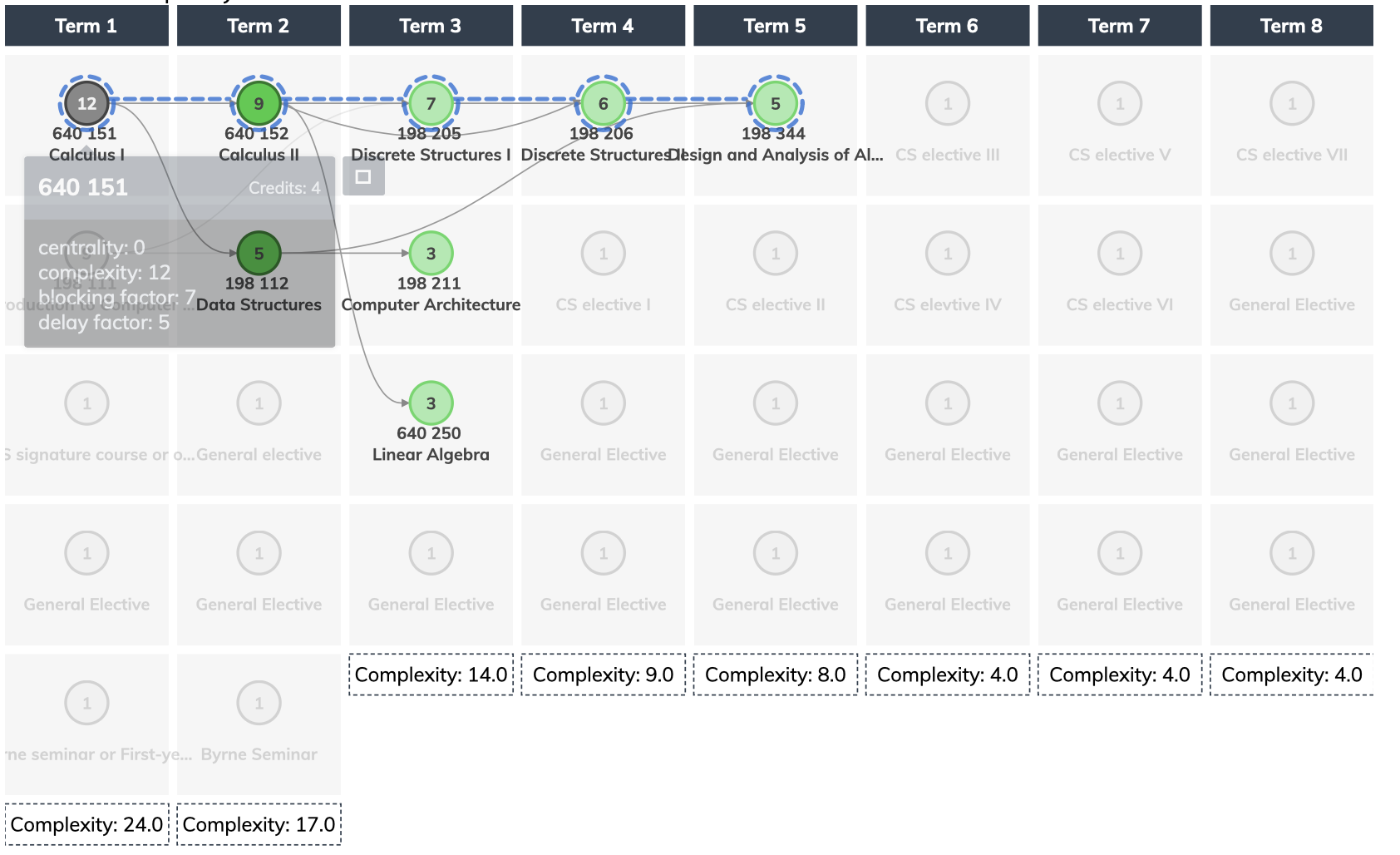Click the Complexity: 24.0 box
The image size is (1400, 855).
click(86, 824)
